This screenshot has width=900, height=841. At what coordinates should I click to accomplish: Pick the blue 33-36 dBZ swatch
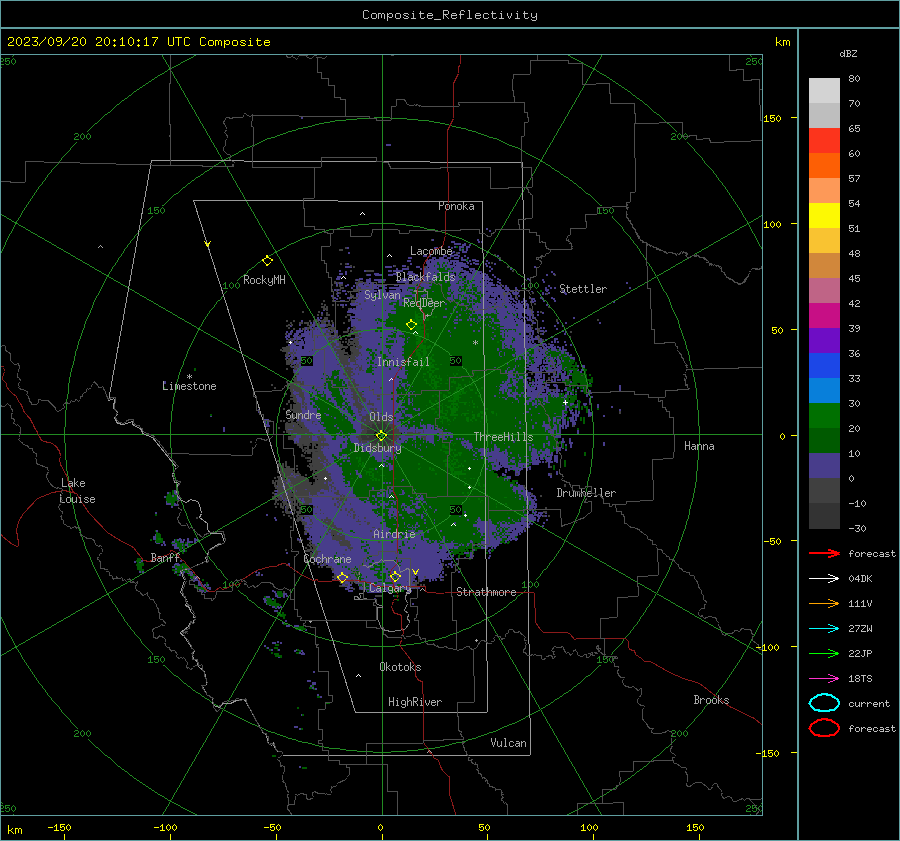(824, 365)
